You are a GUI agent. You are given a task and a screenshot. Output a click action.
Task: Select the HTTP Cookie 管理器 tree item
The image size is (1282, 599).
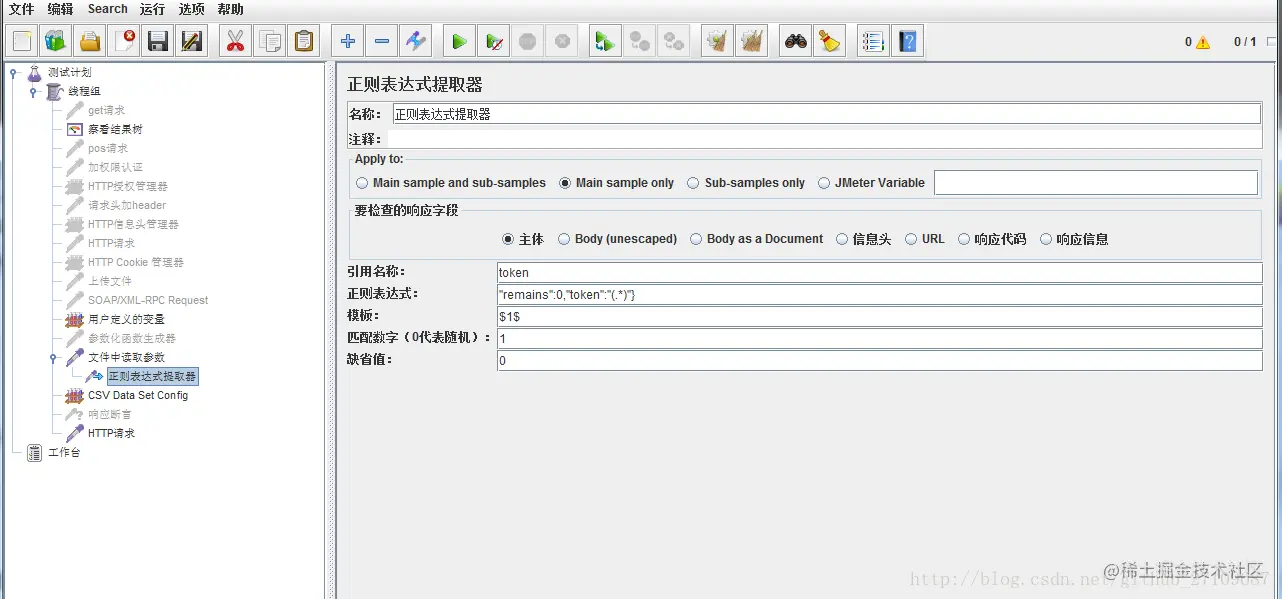tap(135, 262)
